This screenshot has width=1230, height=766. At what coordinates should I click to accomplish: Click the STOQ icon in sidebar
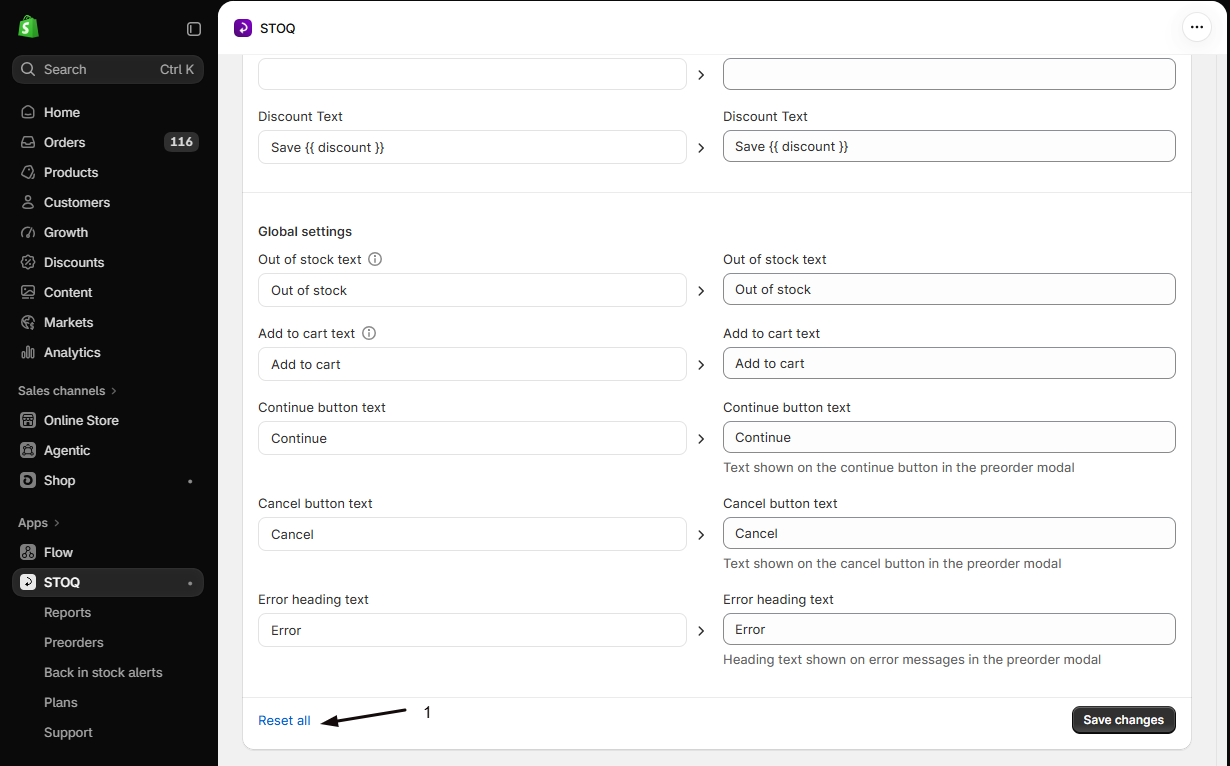(x=28, y=582)
